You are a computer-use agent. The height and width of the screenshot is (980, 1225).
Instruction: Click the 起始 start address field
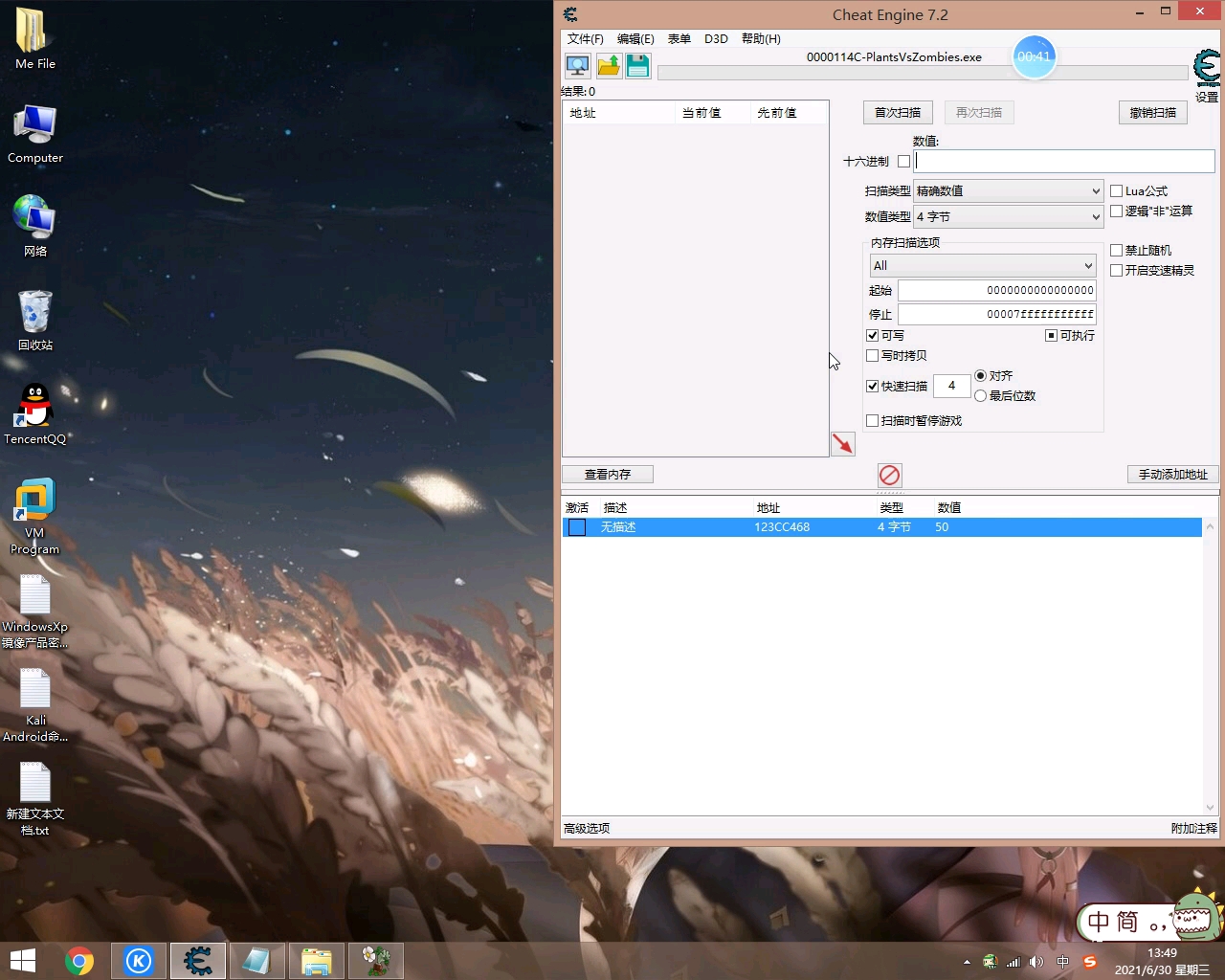pyautogui.click(x=997, y=290)
